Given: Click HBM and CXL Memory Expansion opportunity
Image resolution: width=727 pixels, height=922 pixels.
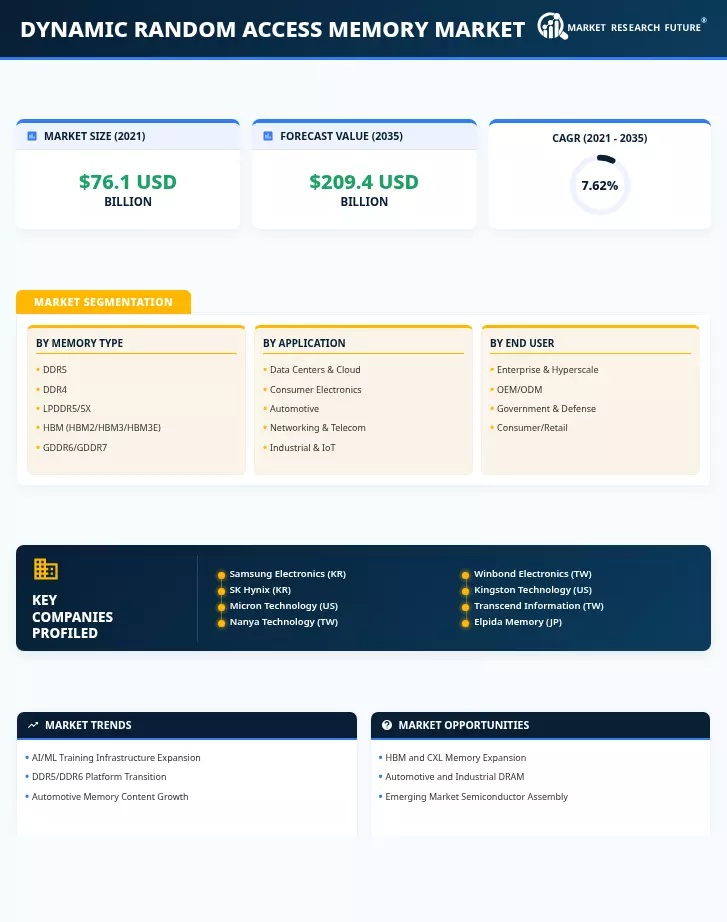Looking at the screenshot, I should (455, 757).
